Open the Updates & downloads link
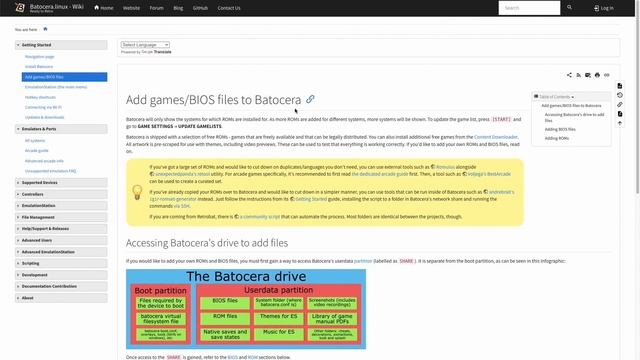Image resolution: width=640 pixels, height=360 pixels. [x=44, y=117]
